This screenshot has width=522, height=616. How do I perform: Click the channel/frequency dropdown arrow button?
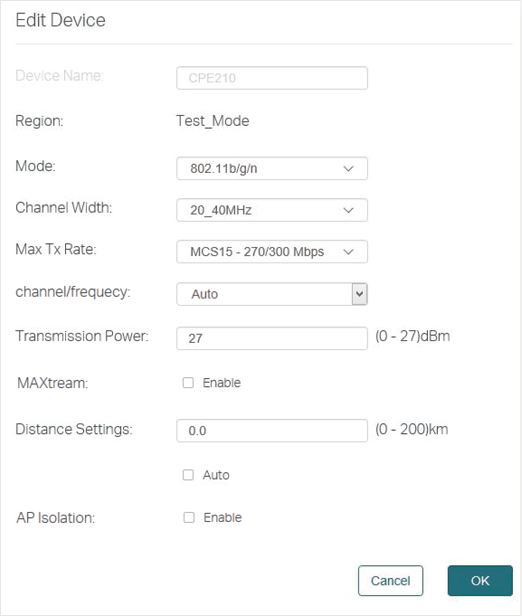click(359, 294)
